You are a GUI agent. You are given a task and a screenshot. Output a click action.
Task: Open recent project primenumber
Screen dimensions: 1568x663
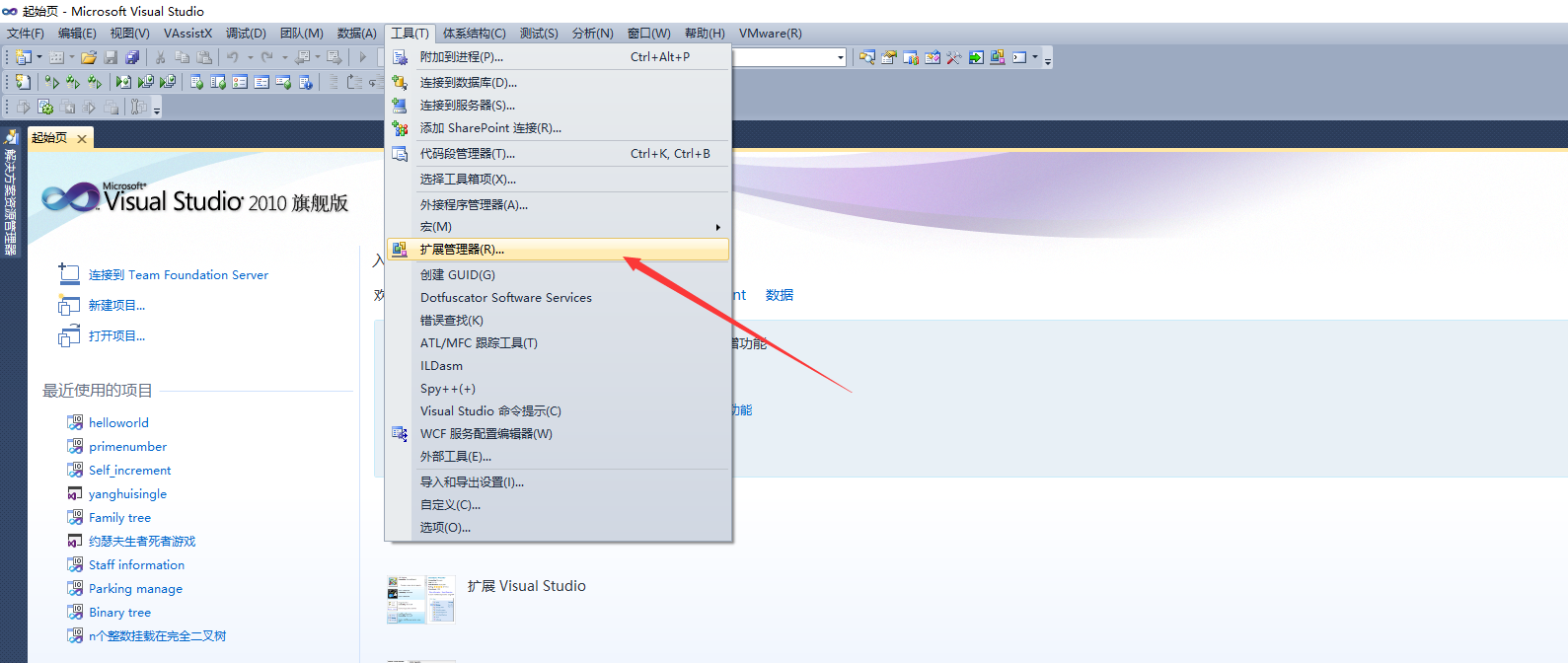coord(127,446)
